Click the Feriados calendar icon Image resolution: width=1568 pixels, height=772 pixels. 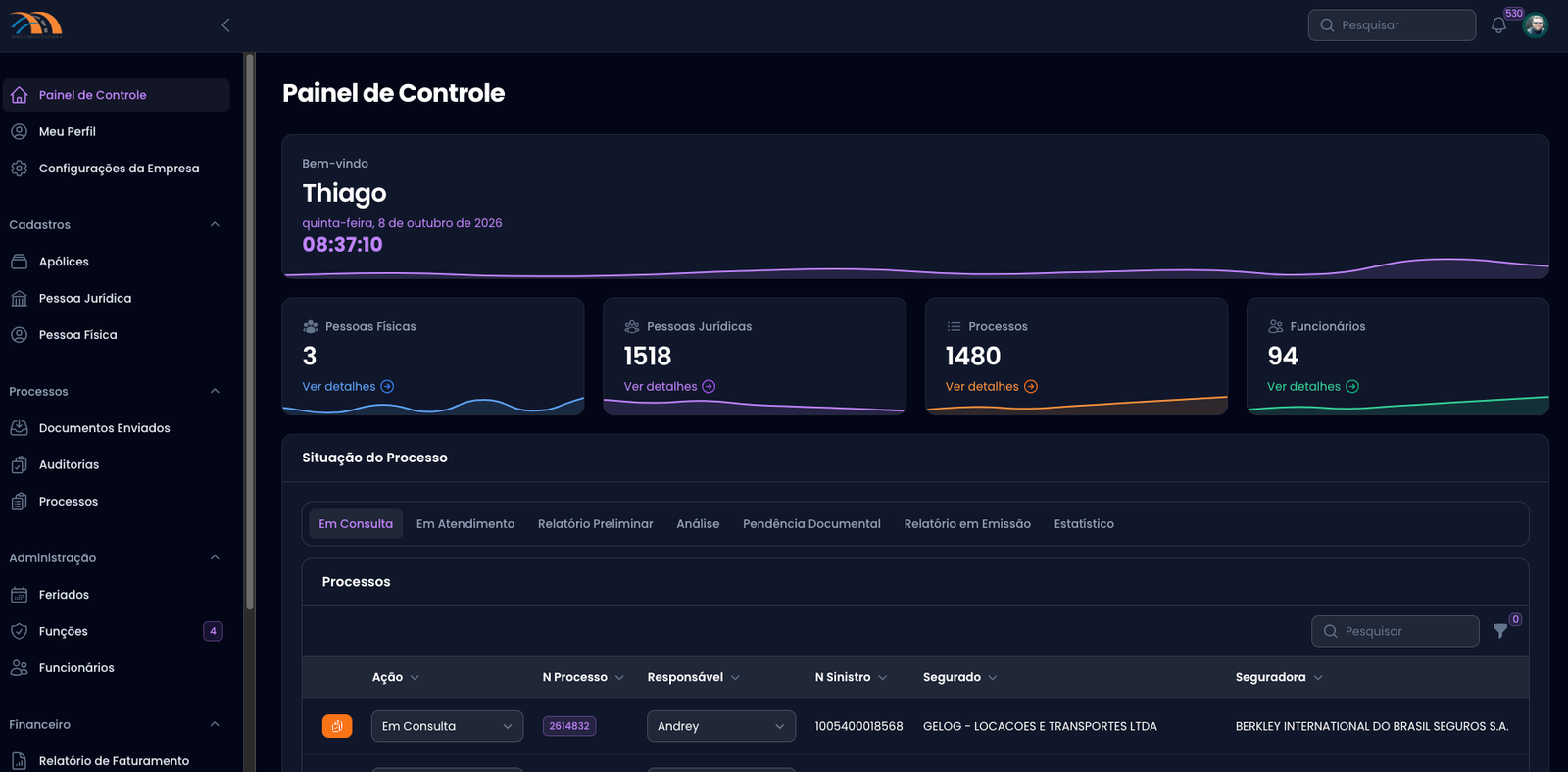[x=19, y=595]
